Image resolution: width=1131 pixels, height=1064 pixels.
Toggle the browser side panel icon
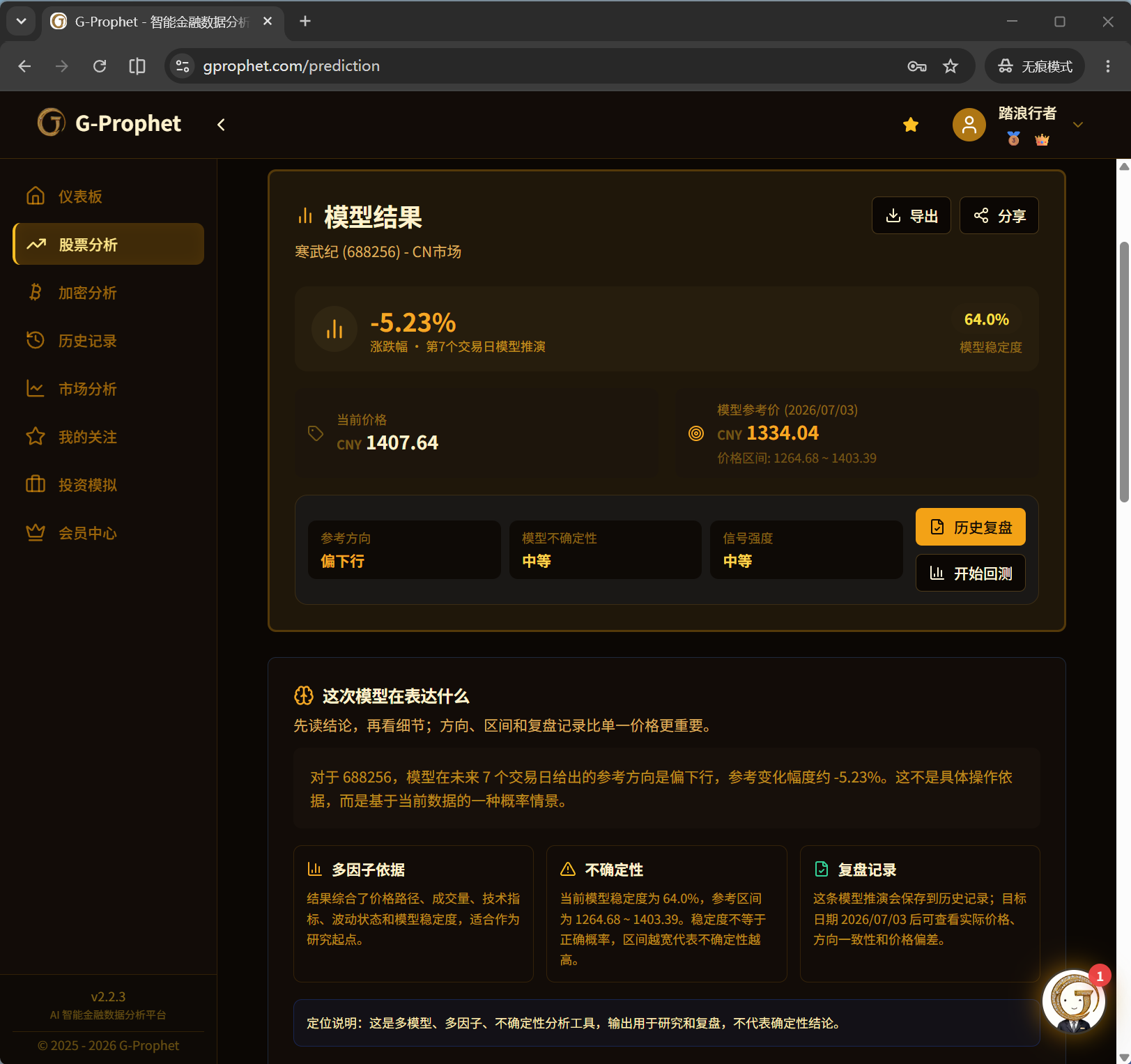137,66
